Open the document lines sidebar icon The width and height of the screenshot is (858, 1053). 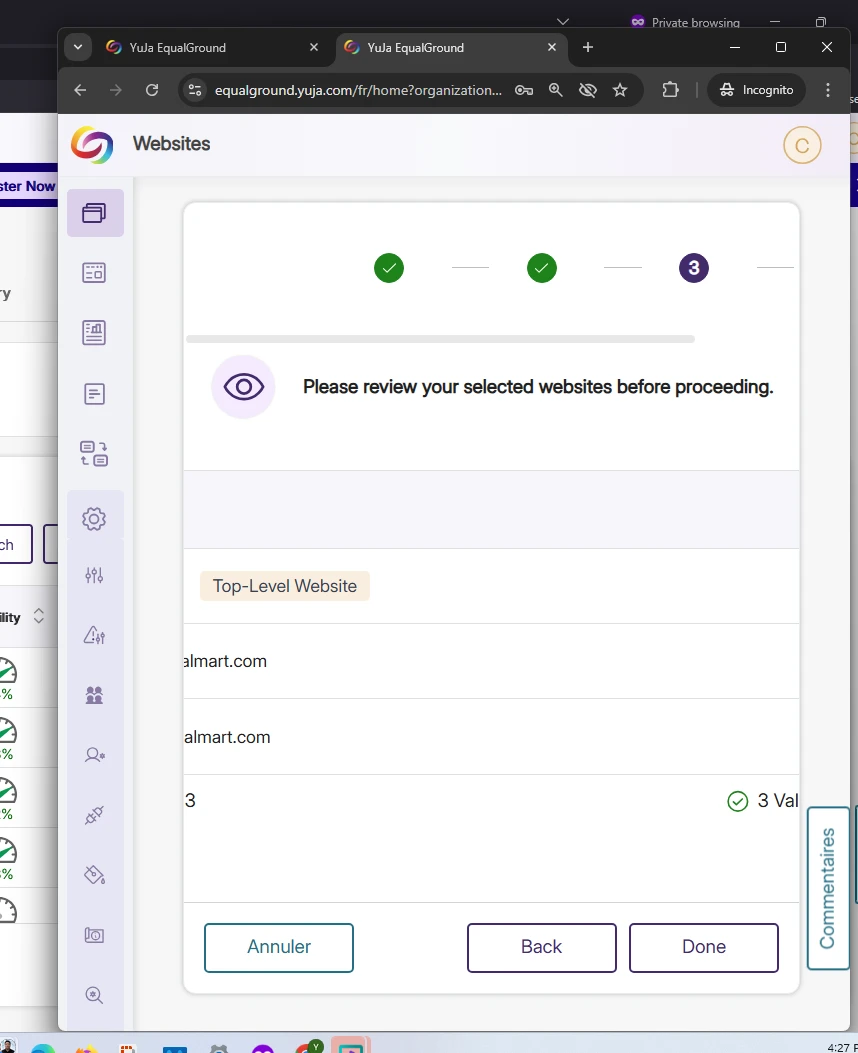click(94, 394)
